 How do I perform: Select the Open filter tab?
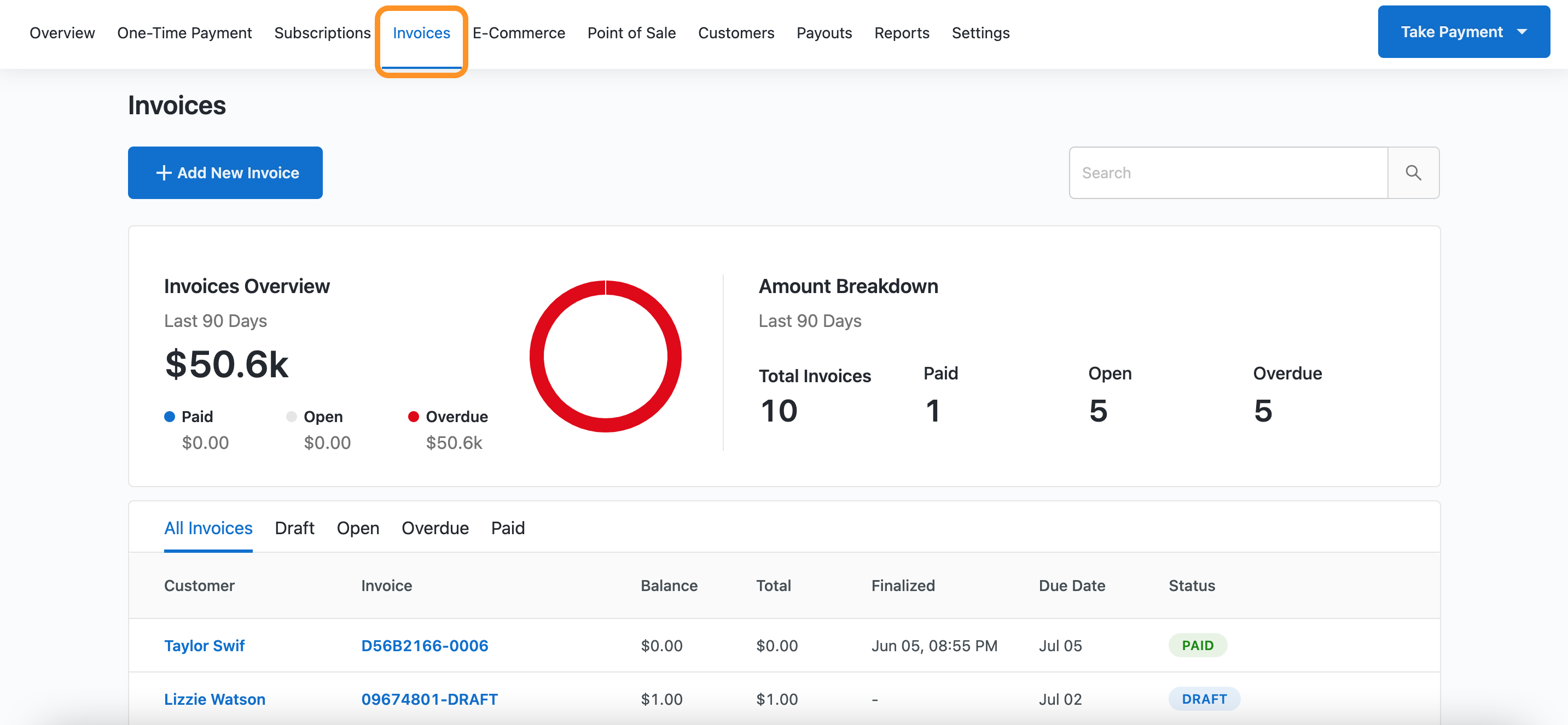(358, 528)
